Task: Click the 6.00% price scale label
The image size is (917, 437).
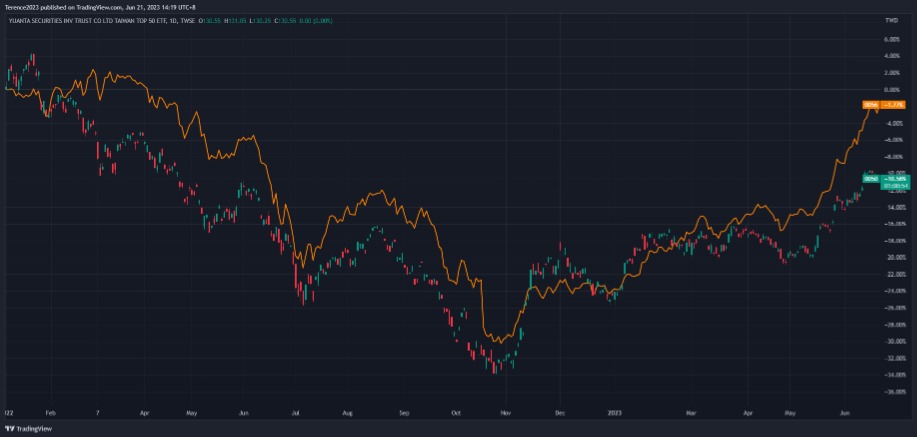Action: 891,39
